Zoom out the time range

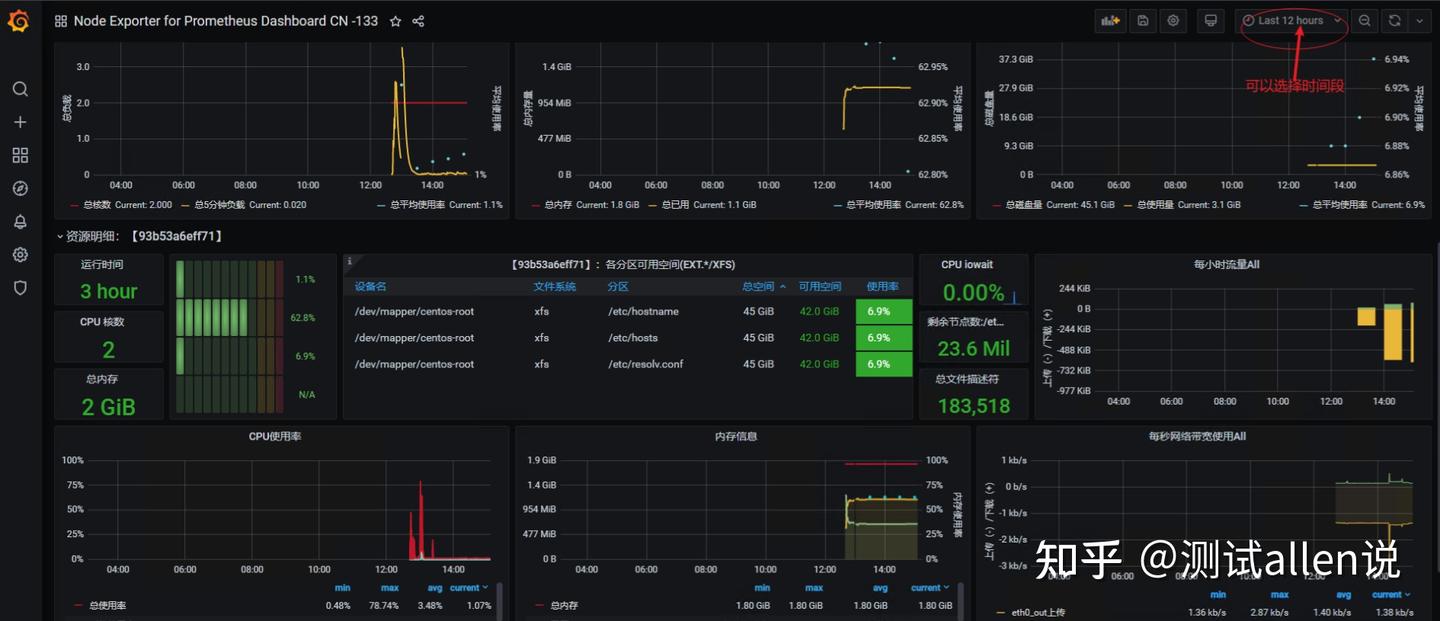1364,20
